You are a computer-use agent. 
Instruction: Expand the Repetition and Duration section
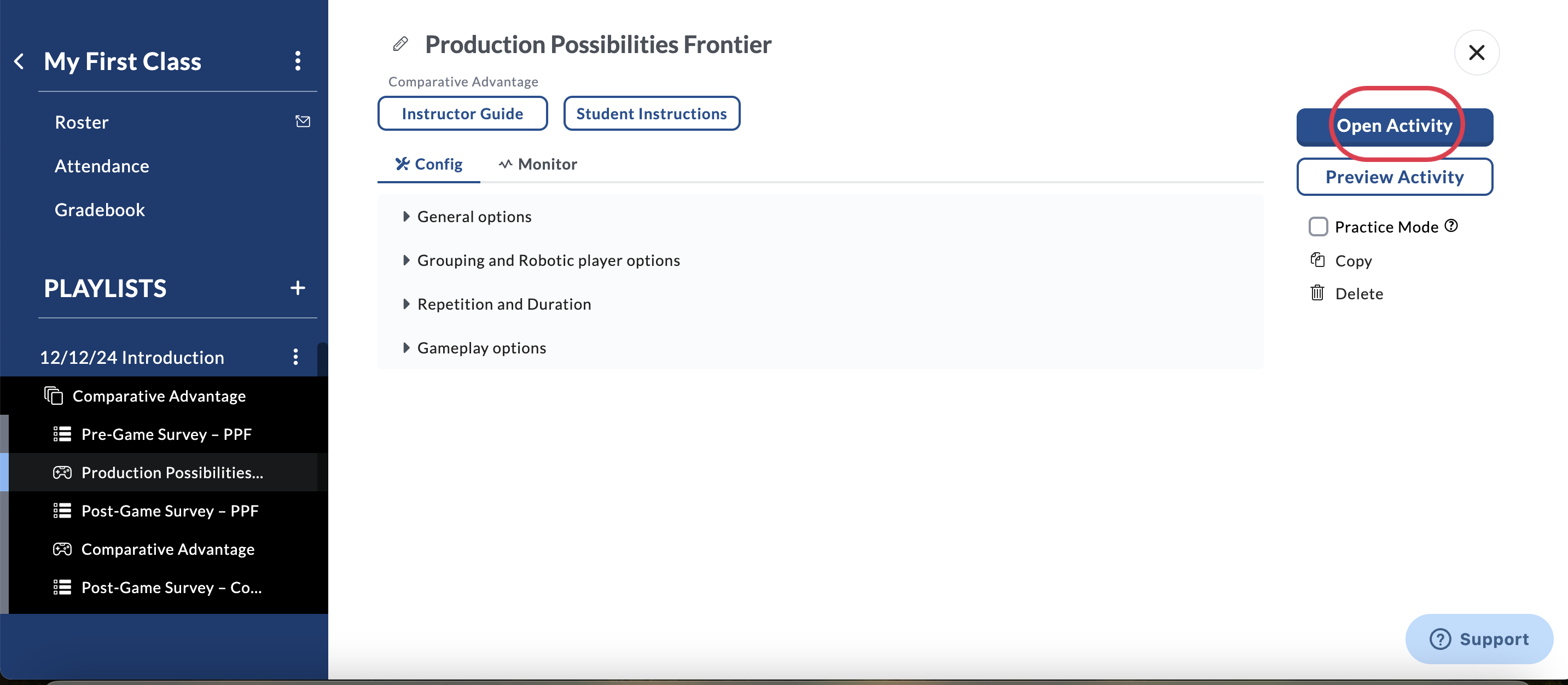pyautogui.click(x=497, y=304)
